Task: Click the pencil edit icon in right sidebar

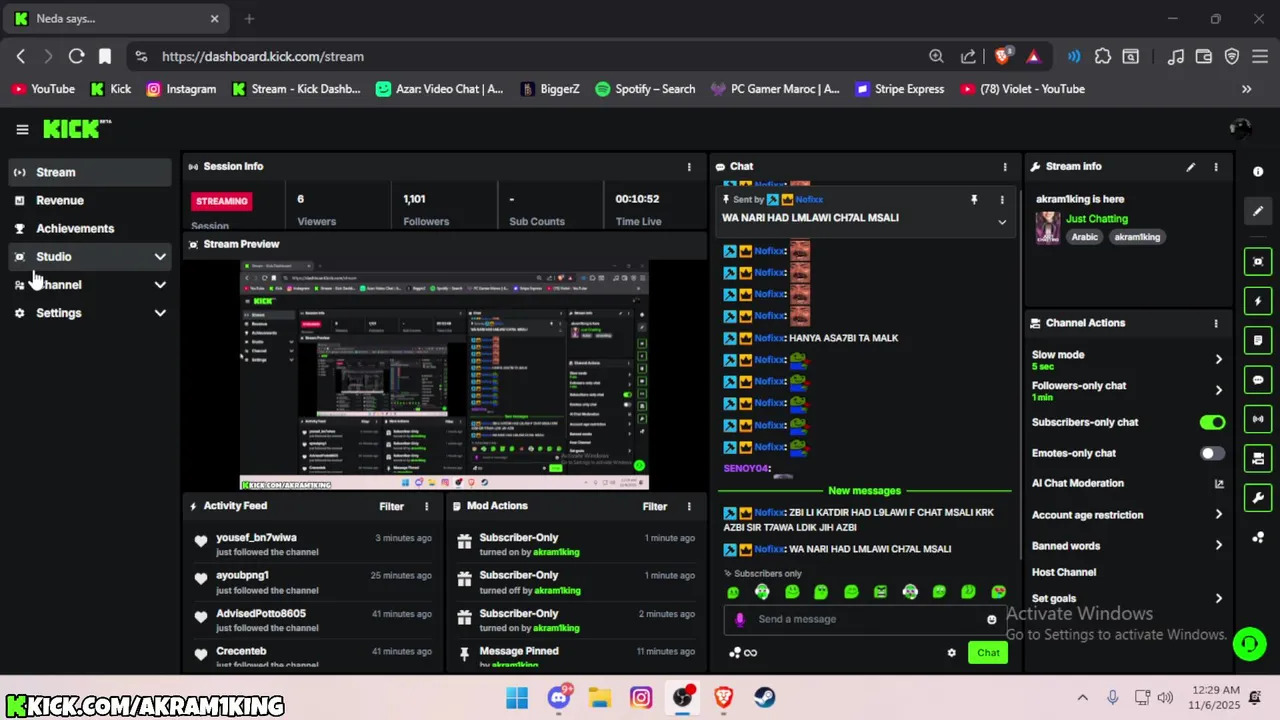Action: pos(1258,211)
